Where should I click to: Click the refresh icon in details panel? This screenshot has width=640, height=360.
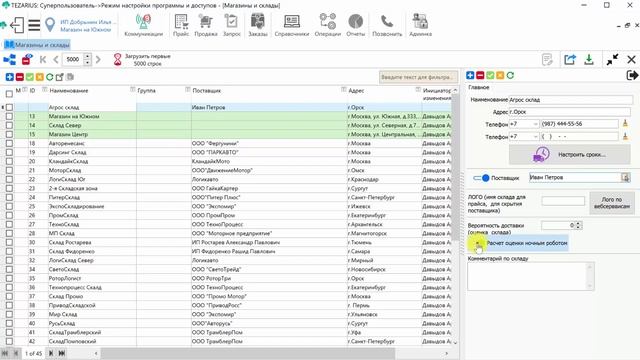point(510,76)
